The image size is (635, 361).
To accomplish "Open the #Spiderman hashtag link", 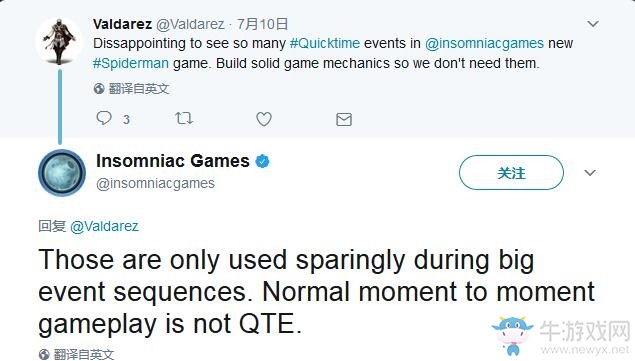I will click(x=131, y=63).
